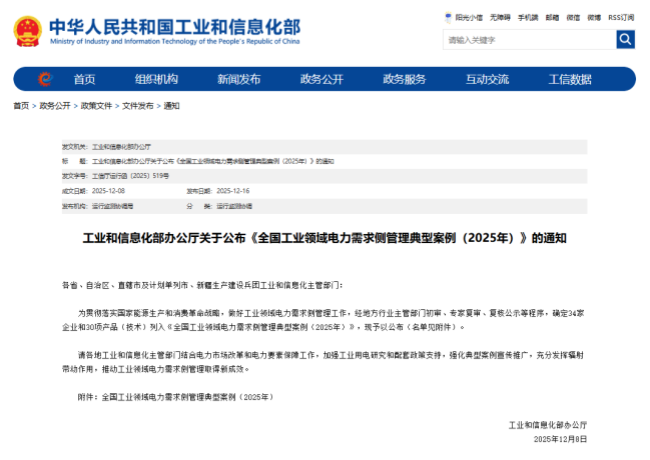Click the 阳光小信 mascot icon
650x460 pixels.
coord(448,17)
